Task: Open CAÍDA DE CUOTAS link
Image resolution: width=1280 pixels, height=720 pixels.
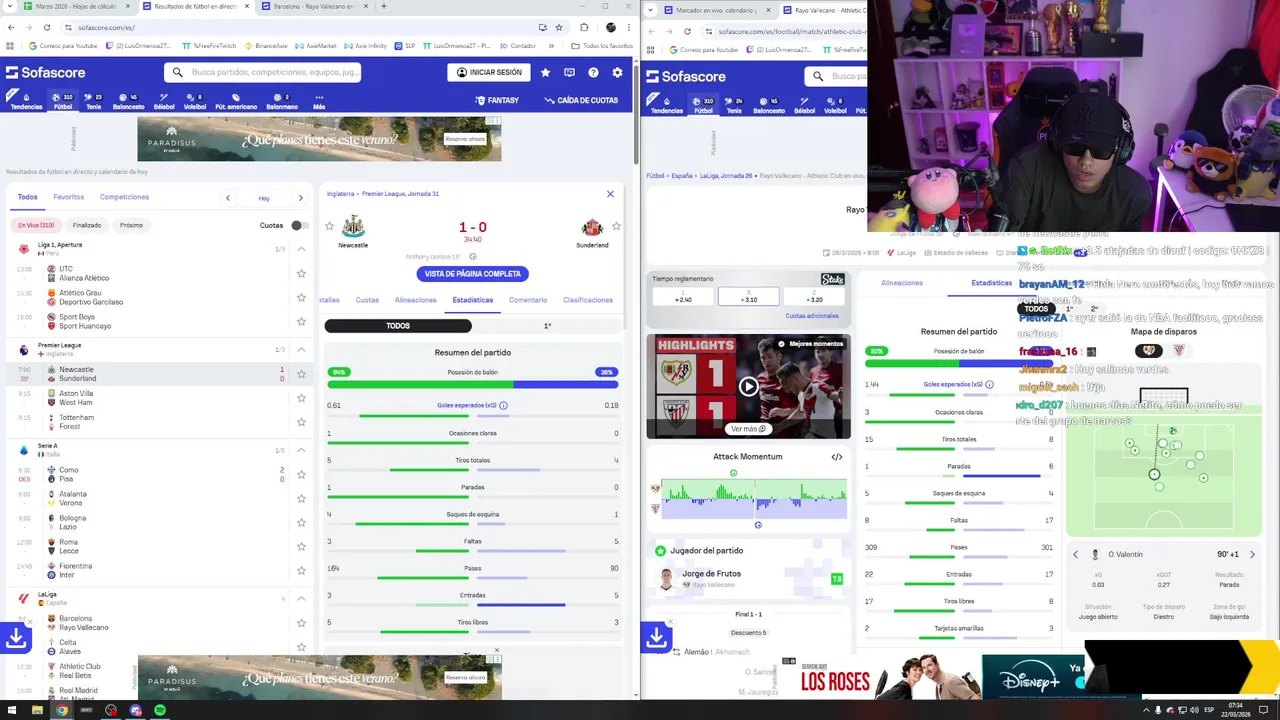Action: (581, 100)
